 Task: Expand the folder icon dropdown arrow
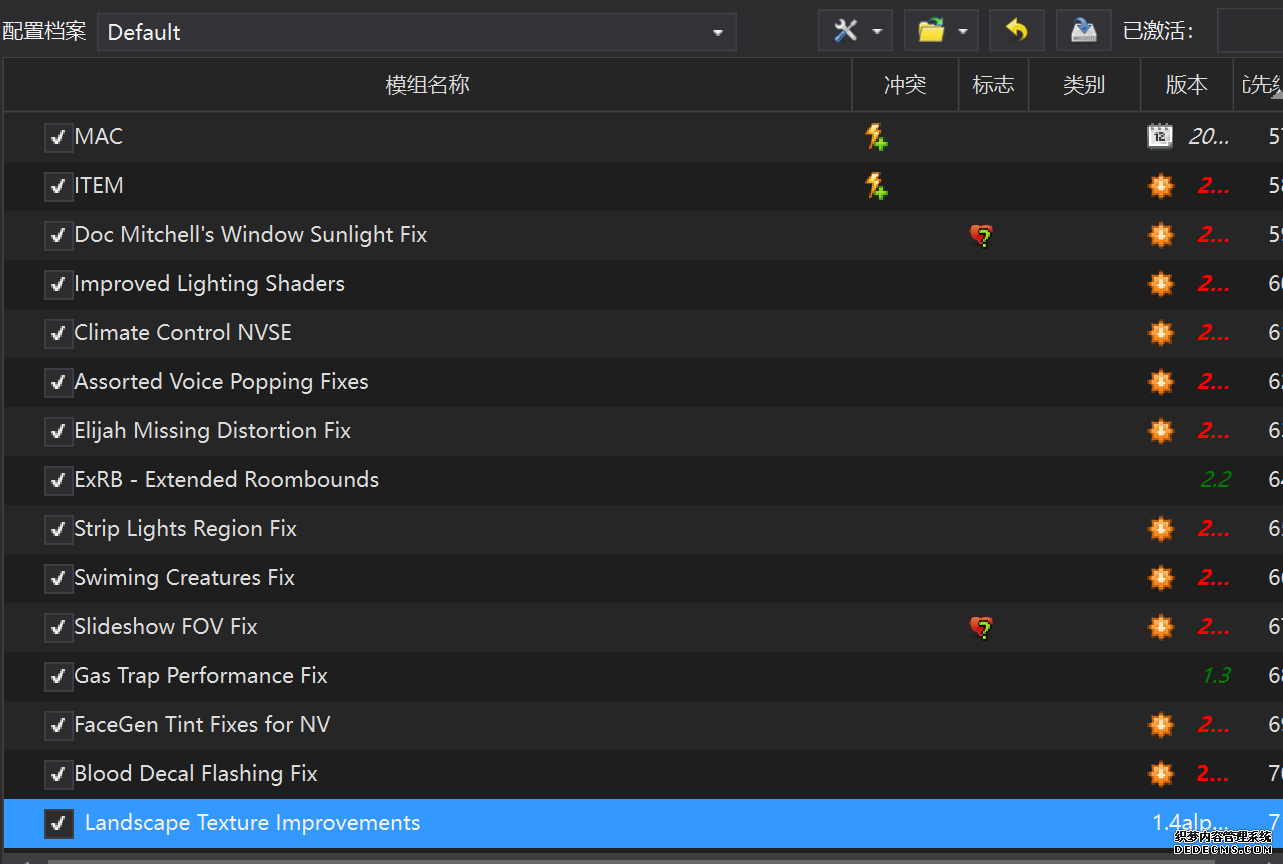click(x=963, y=32)
